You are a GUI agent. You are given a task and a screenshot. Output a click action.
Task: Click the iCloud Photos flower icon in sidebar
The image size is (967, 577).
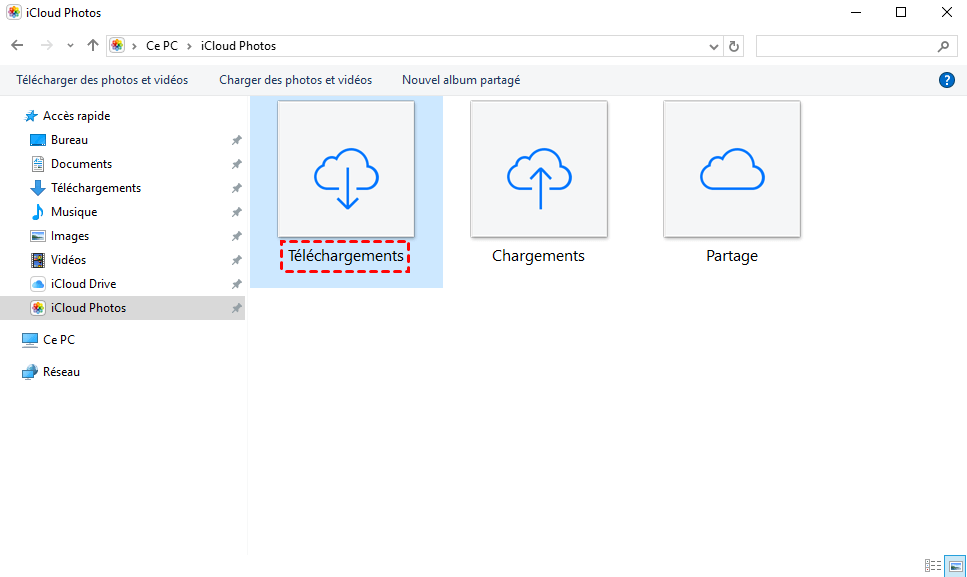tap(38, 308)
